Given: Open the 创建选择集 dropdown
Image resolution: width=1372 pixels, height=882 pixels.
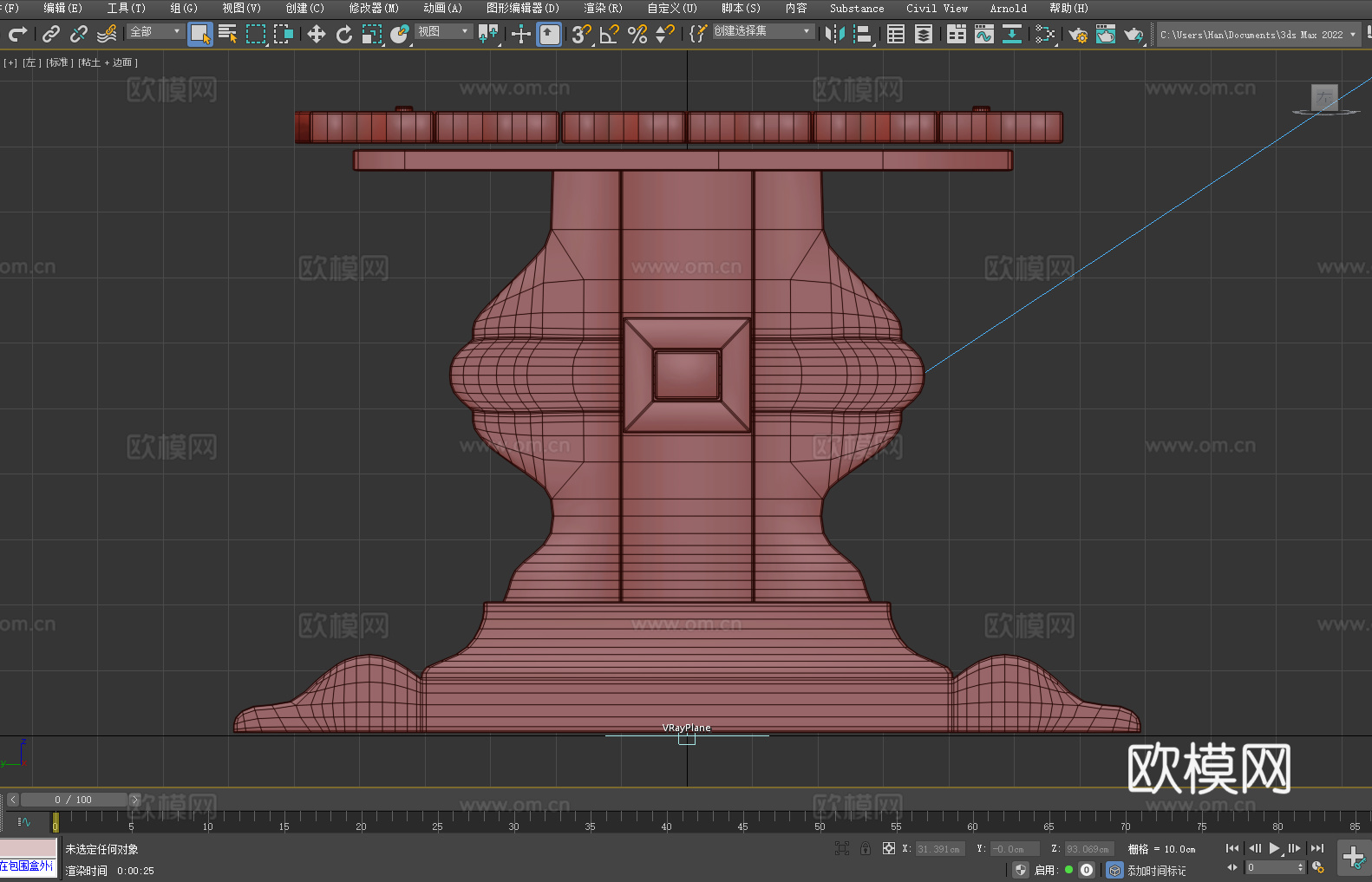Looking at the screenshot, I should coord(763,31).
